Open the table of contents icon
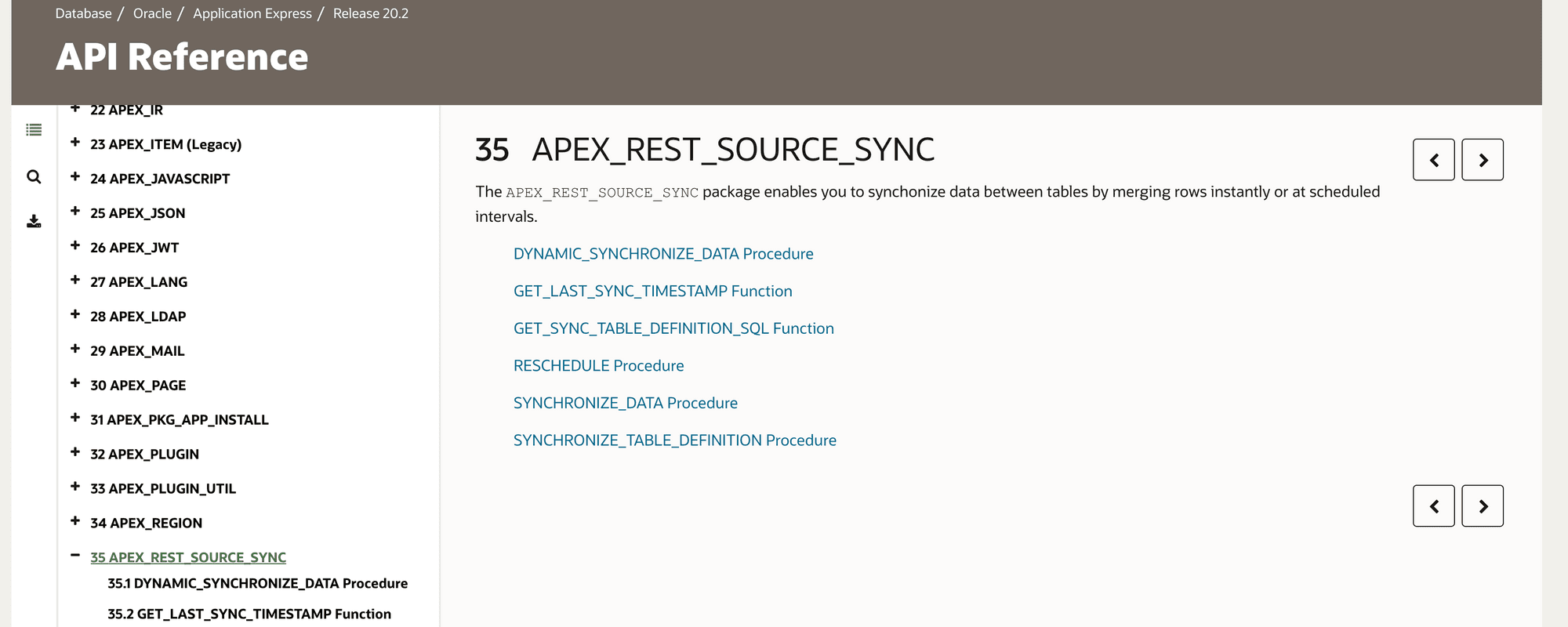This screenshot has height=627, width=1568. pyautogui.click(x=34, y=130)
